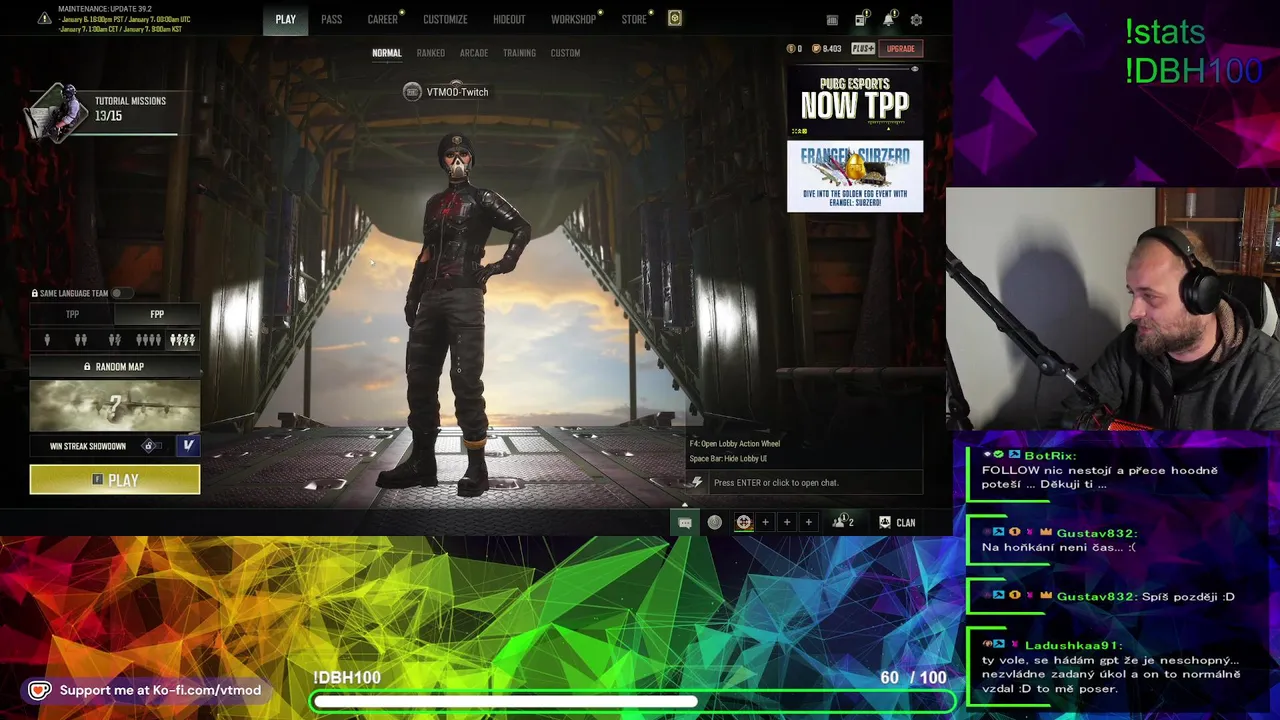Click the chat input field
This screenshot has width=1280, height=720.
tap(815, 482)
